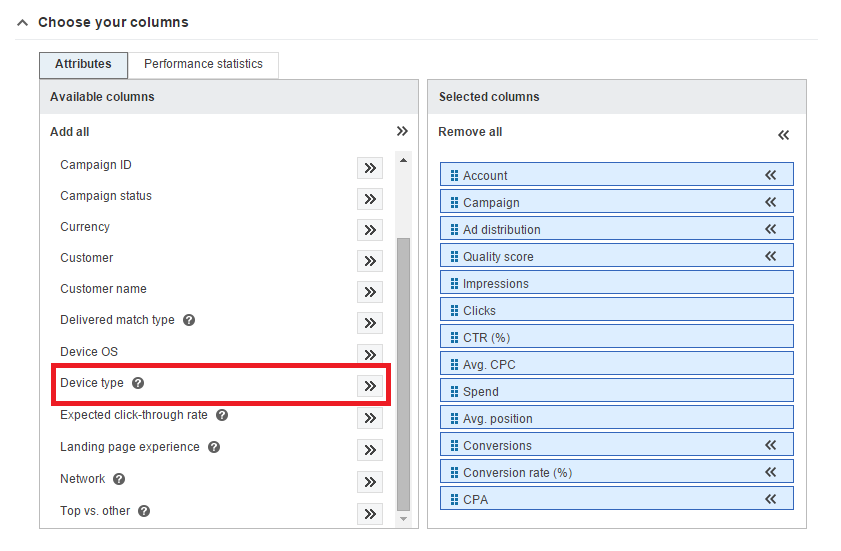Click add arrow next to Currency
Viewport: 841px width, 551px height.
[x=370, y=230]
